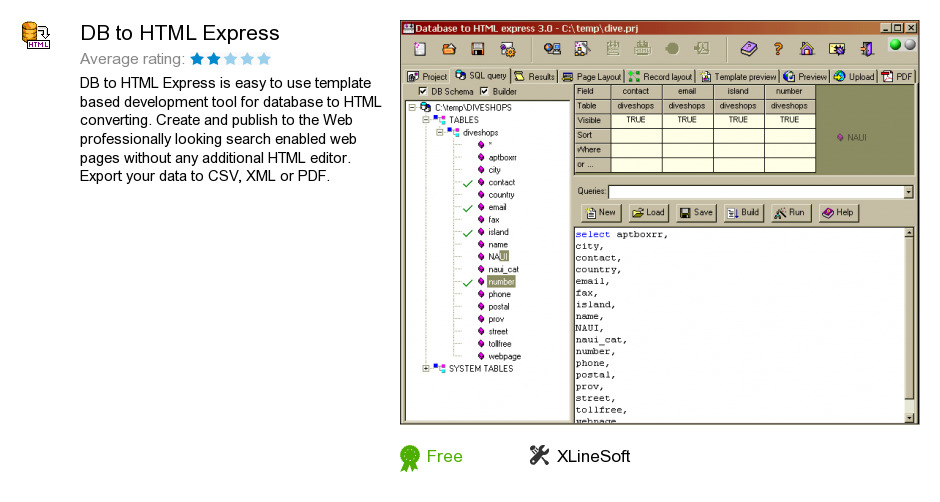Open the Template preview tab
Screen dimensions: 940x502
click(739, 76)
